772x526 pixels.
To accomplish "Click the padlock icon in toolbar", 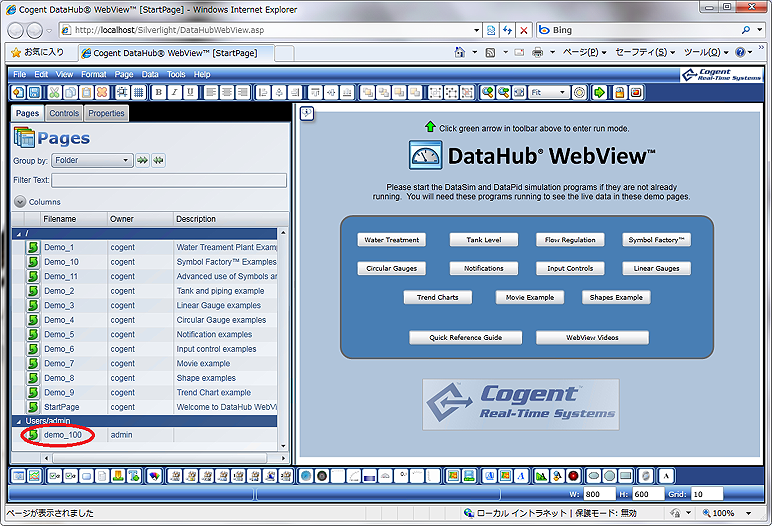I will 619,92.
